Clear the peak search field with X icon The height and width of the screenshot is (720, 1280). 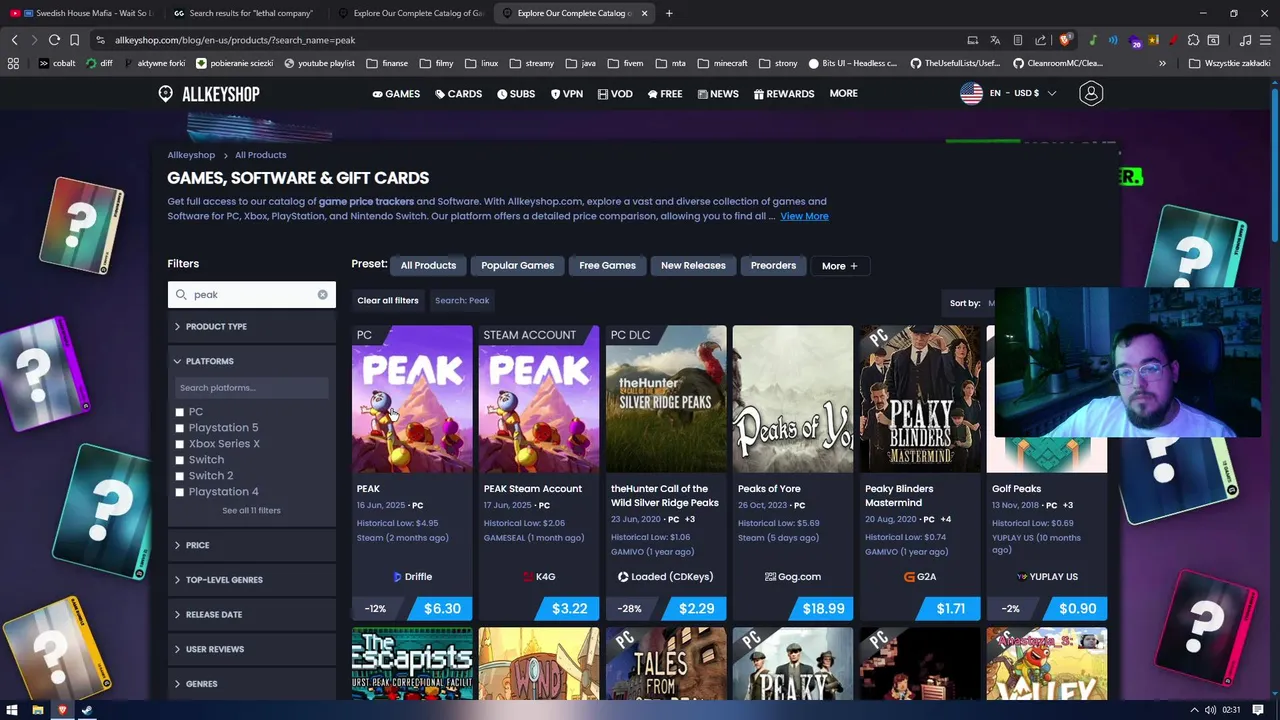point(322,295)
